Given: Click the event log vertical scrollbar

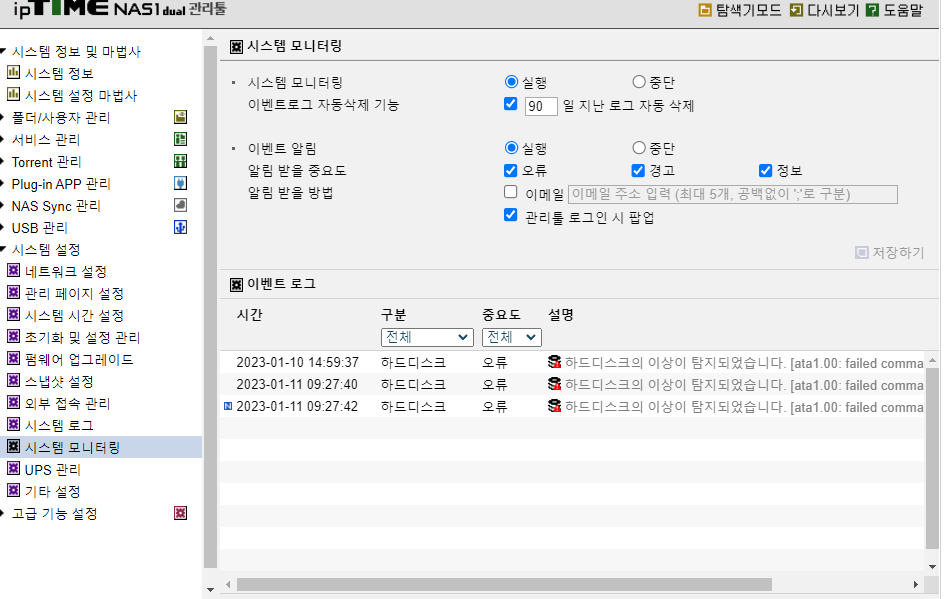Looking at the screenshot, I should 932,457.
